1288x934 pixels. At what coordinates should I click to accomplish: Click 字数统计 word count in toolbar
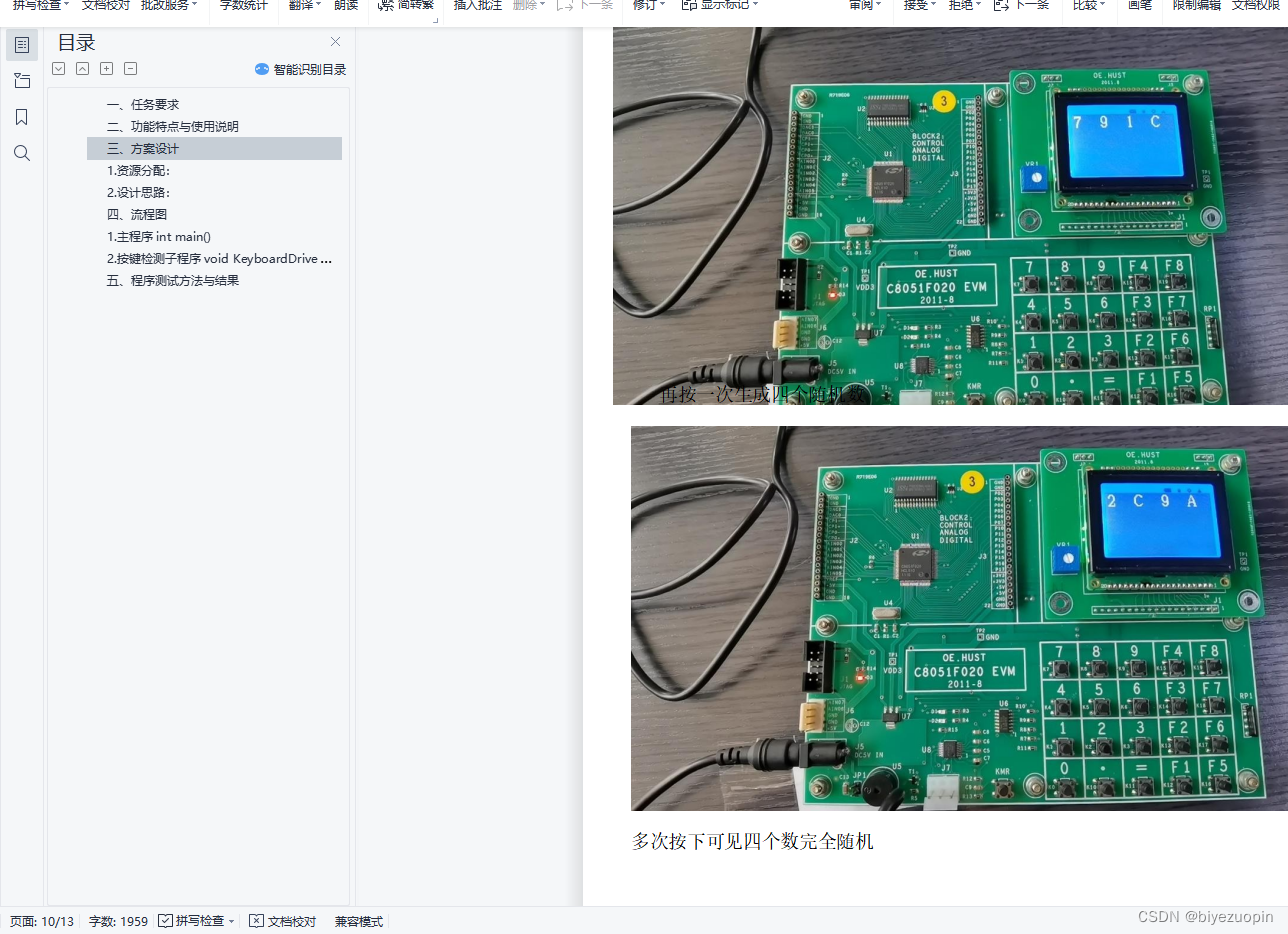(243, 5)
